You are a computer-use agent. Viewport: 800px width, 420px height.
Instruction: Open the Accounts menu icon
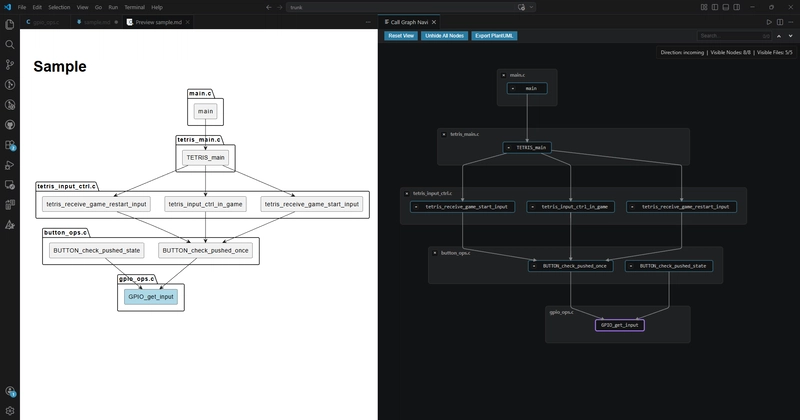(10, 391)
